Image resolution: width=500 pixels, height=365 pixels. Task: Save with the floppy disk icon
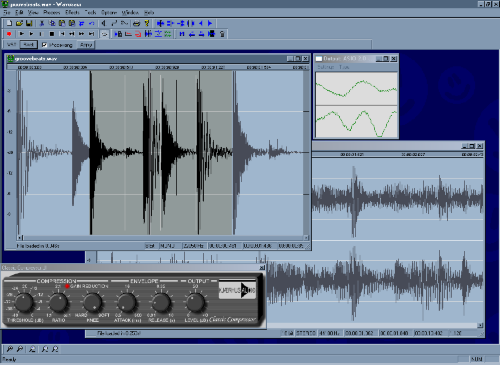click(x=29, y=23)
